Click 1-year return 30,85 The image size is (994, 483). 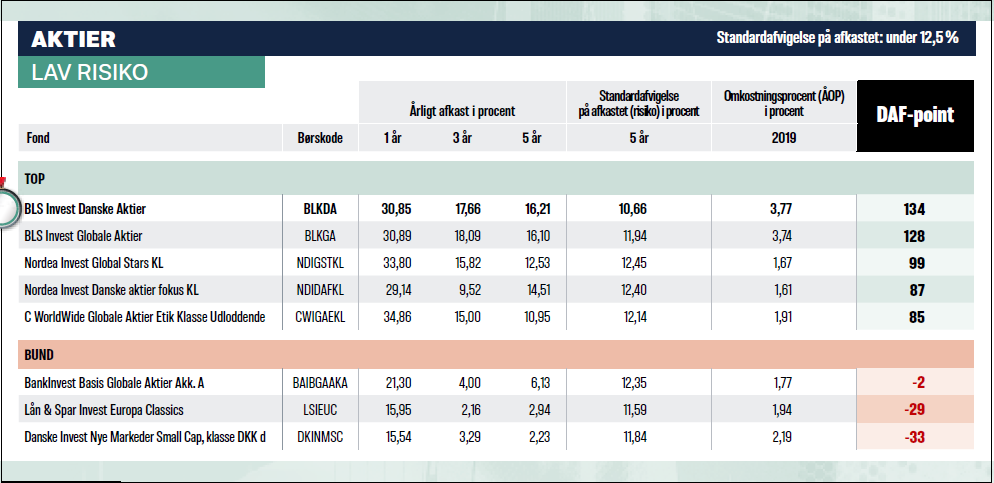pos(396,209)
